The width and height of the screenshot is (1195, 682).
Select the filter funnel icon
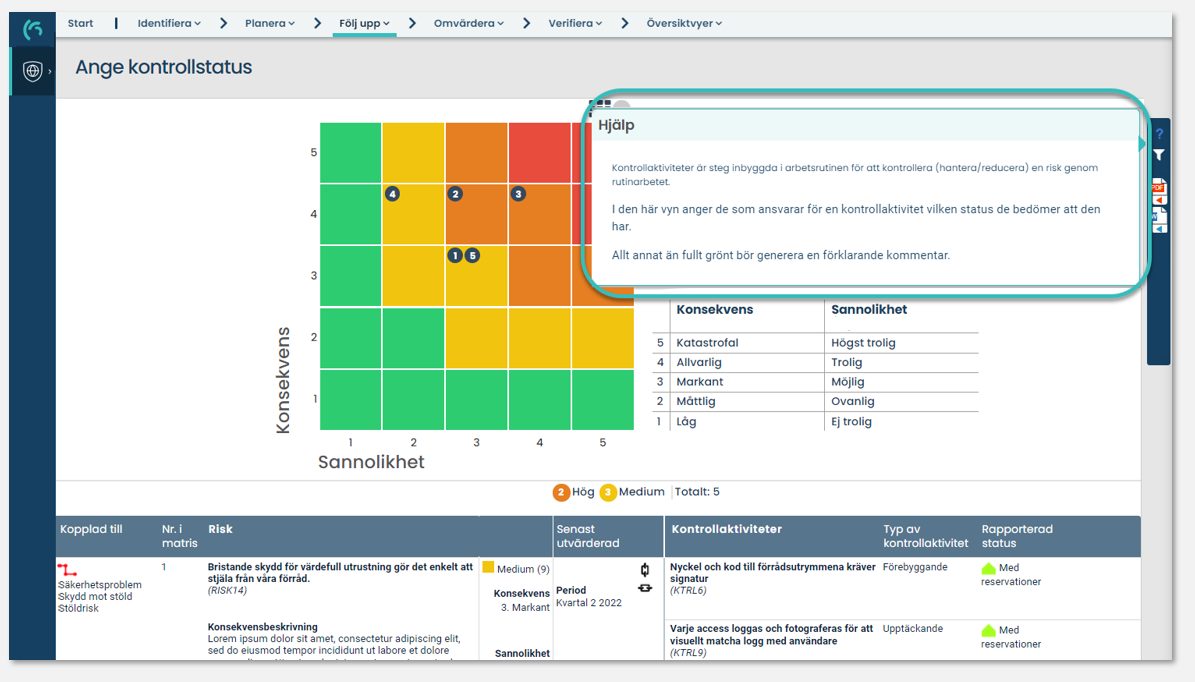coord(1159,154)
